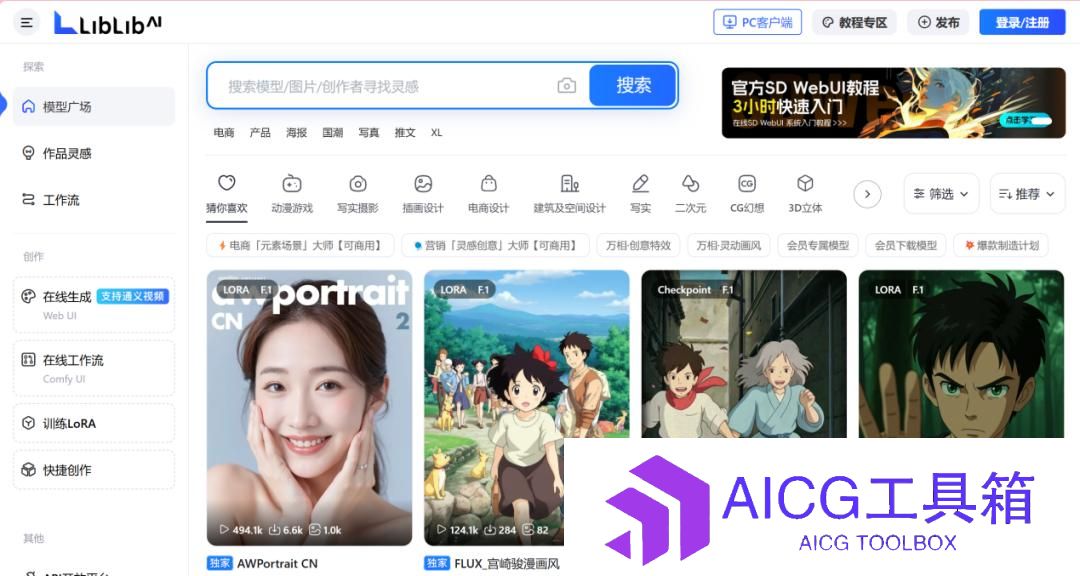Viewport: 1080px width, 576px height.
Task: Click the camera image-search icon
Action: coord(566,85)
